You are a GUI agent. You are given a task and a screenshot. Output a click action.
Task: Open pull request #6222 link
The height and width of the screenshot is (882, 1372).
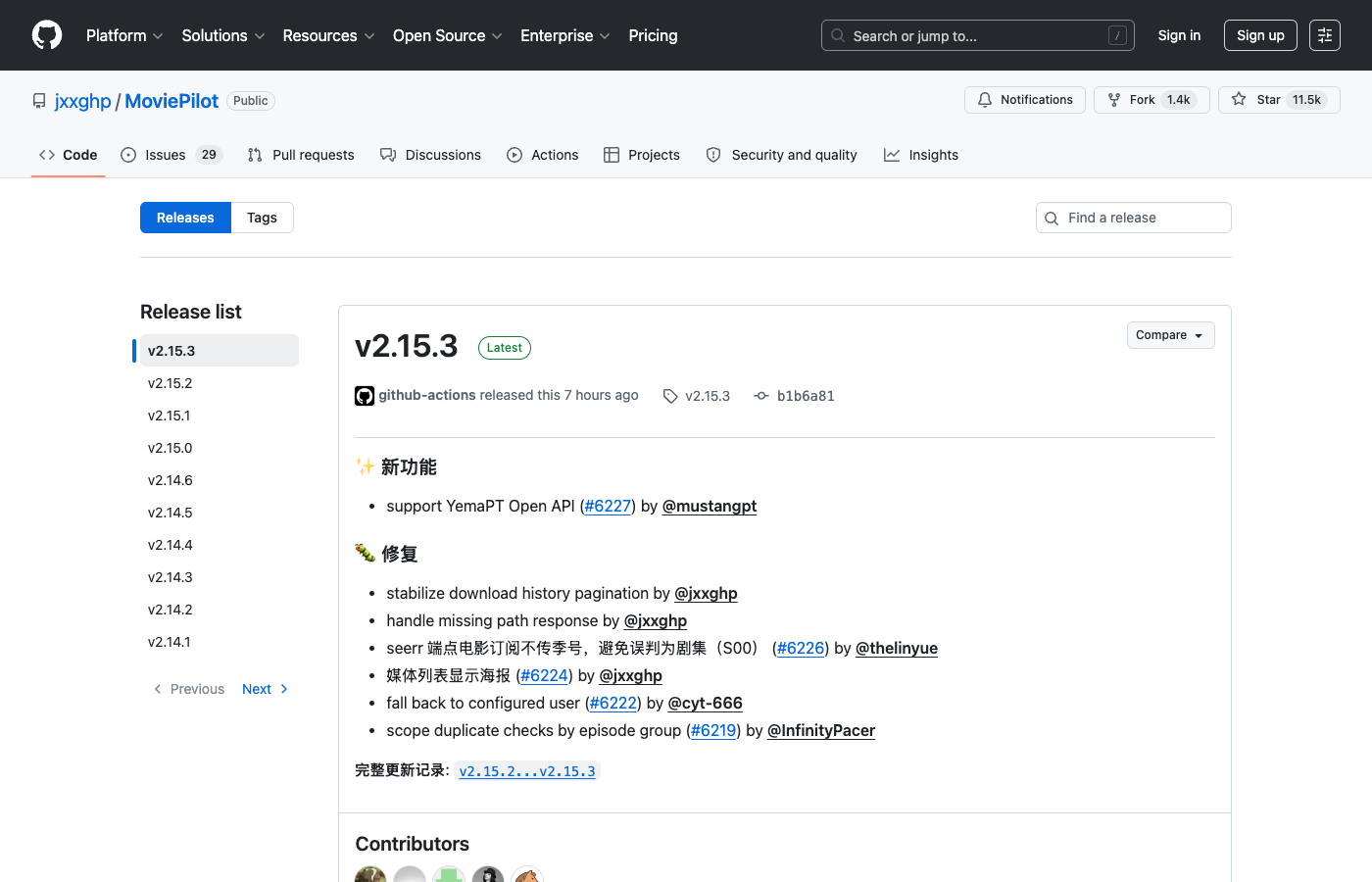tap(613, 703)
